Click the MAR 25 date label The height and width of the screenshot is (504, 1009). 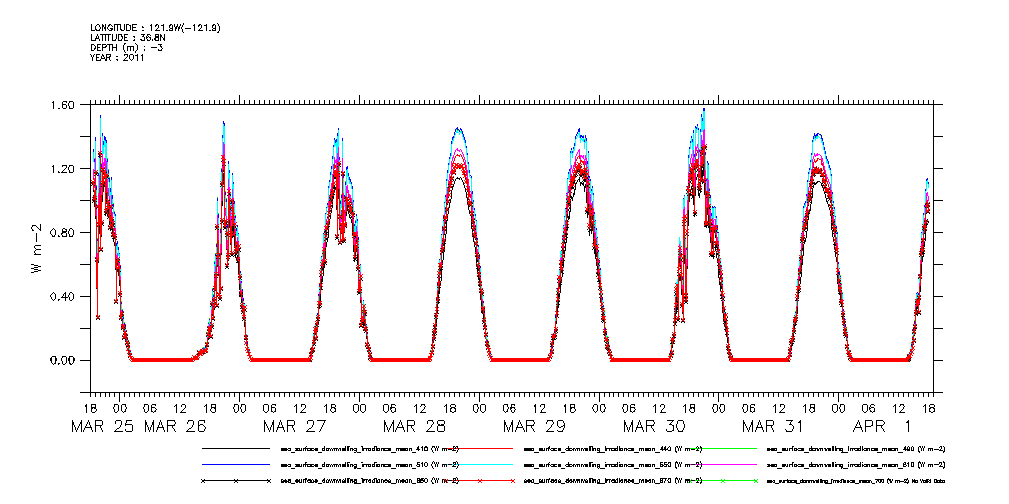click(x=103, y=426)
